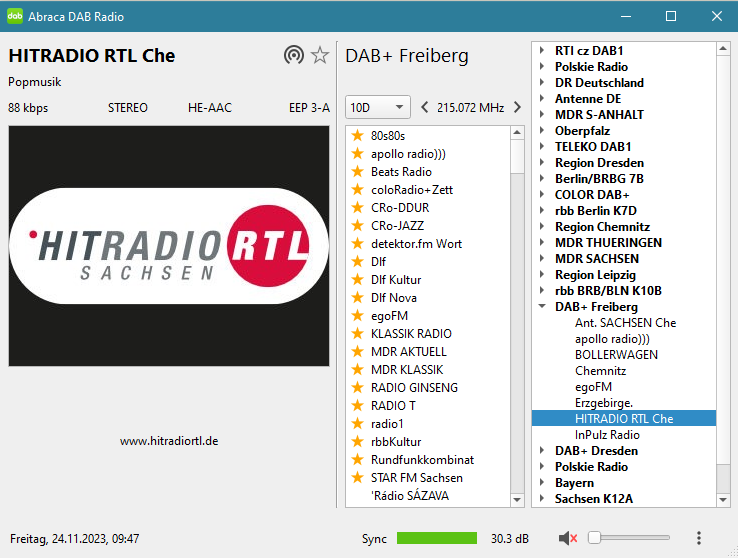Click the volume slider handle
The width and height of the screenshot is (738, 558).
click(x=594, y=538)
